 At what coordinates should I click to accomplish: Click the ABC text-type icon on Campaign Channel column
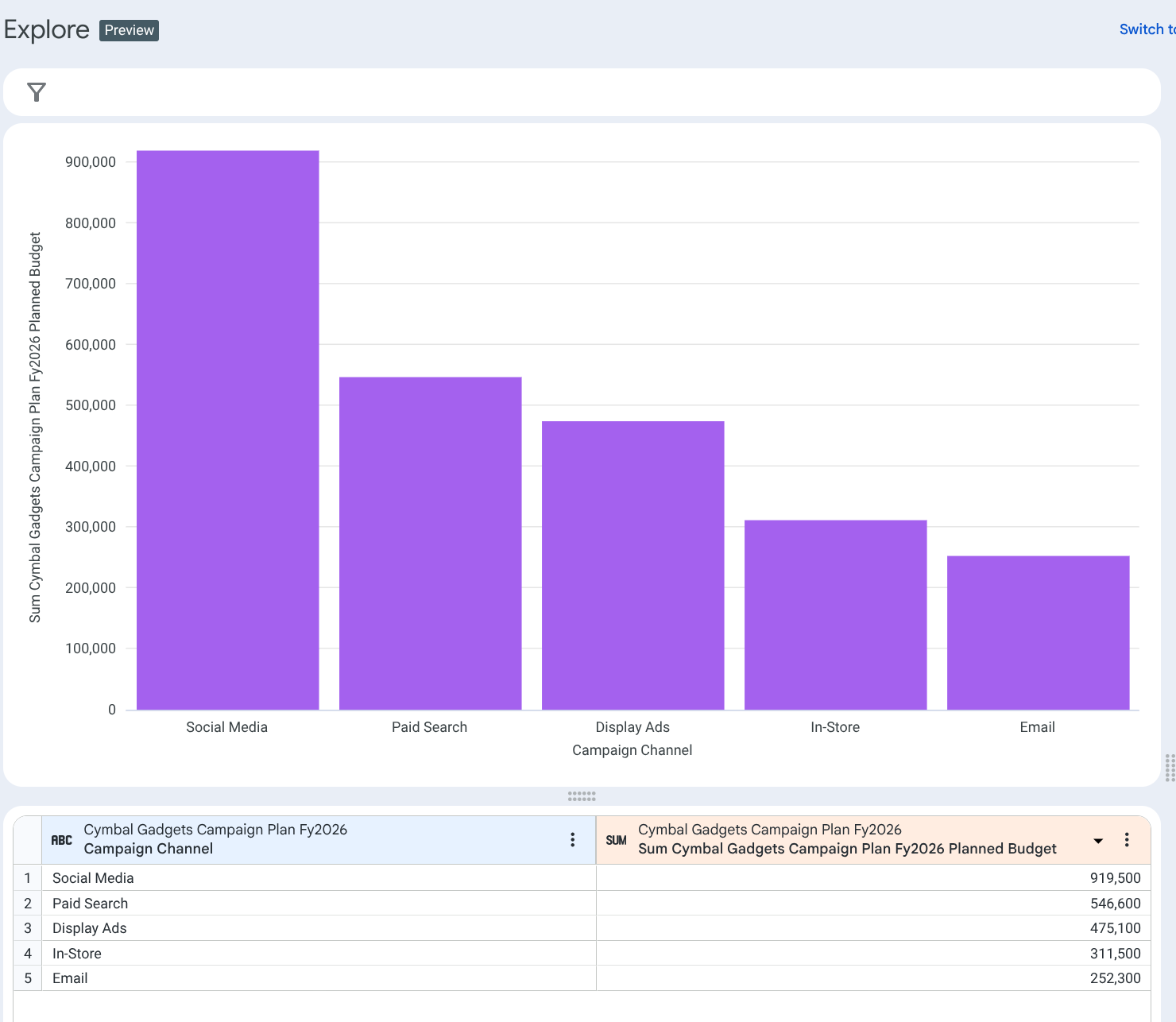click(x=62, y=840)
